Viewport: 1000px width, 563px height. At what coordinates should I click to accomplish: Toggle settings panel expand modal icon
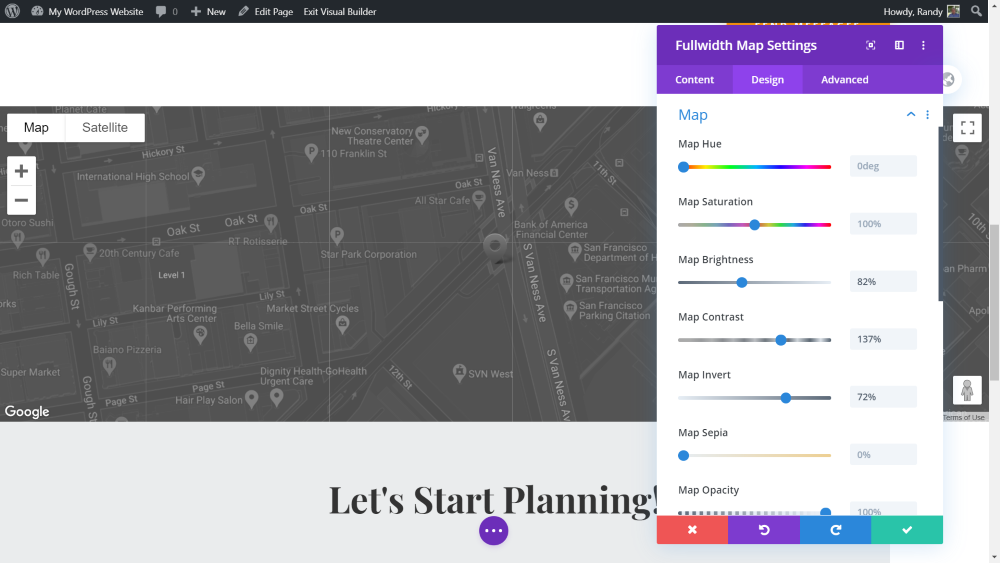871,45
